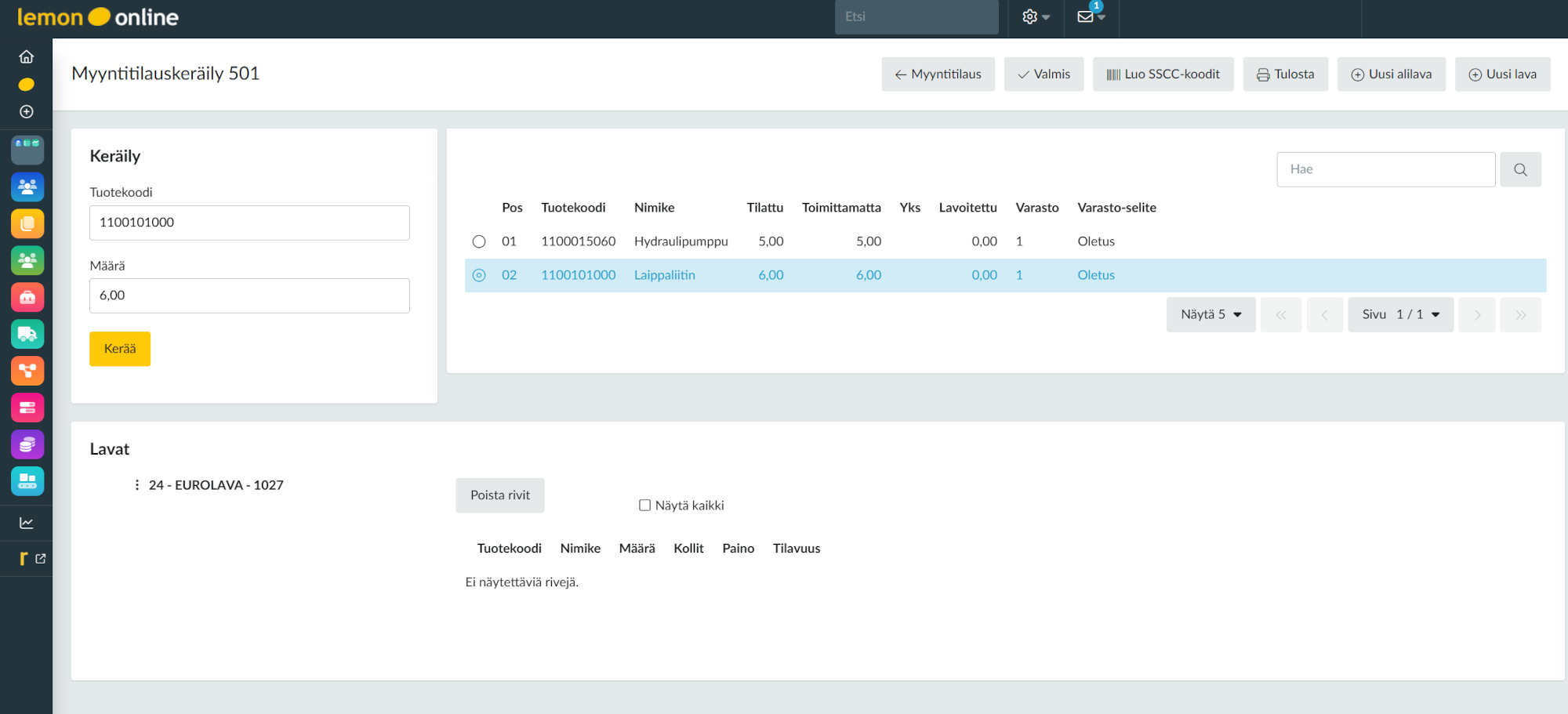
Task: Select the radio button for Hydraulipumppu row
Action: (x=479, y=241)
